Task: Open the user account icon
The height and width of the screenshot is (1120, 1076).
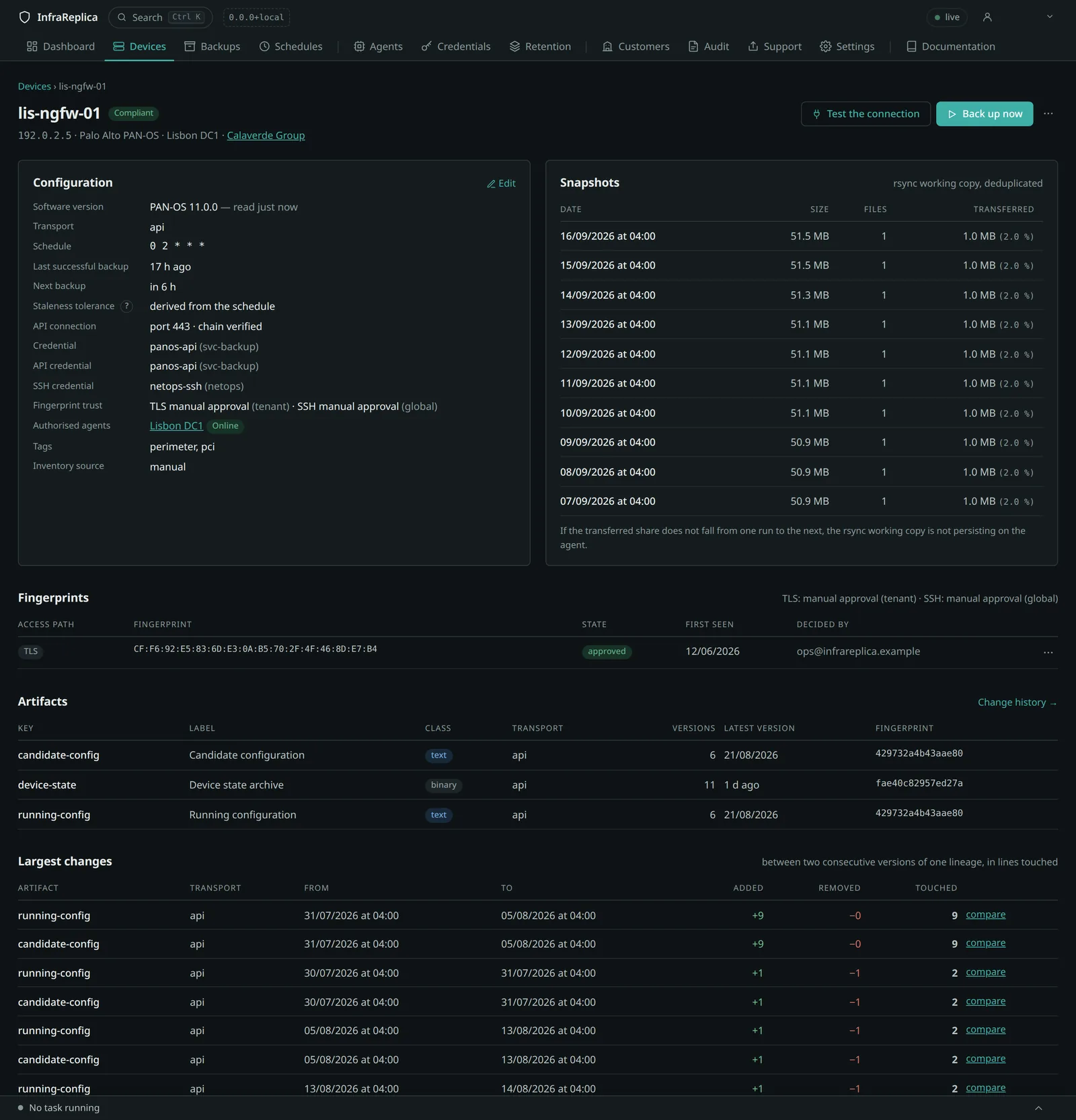Action: click(x=987, y=17)
